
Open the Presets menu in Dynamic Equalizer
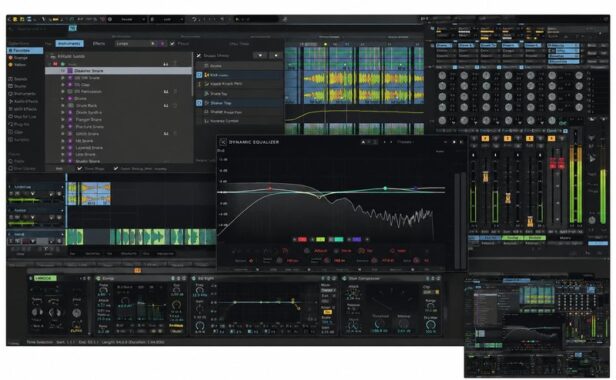pyautogui.click(x=405, y=142)
